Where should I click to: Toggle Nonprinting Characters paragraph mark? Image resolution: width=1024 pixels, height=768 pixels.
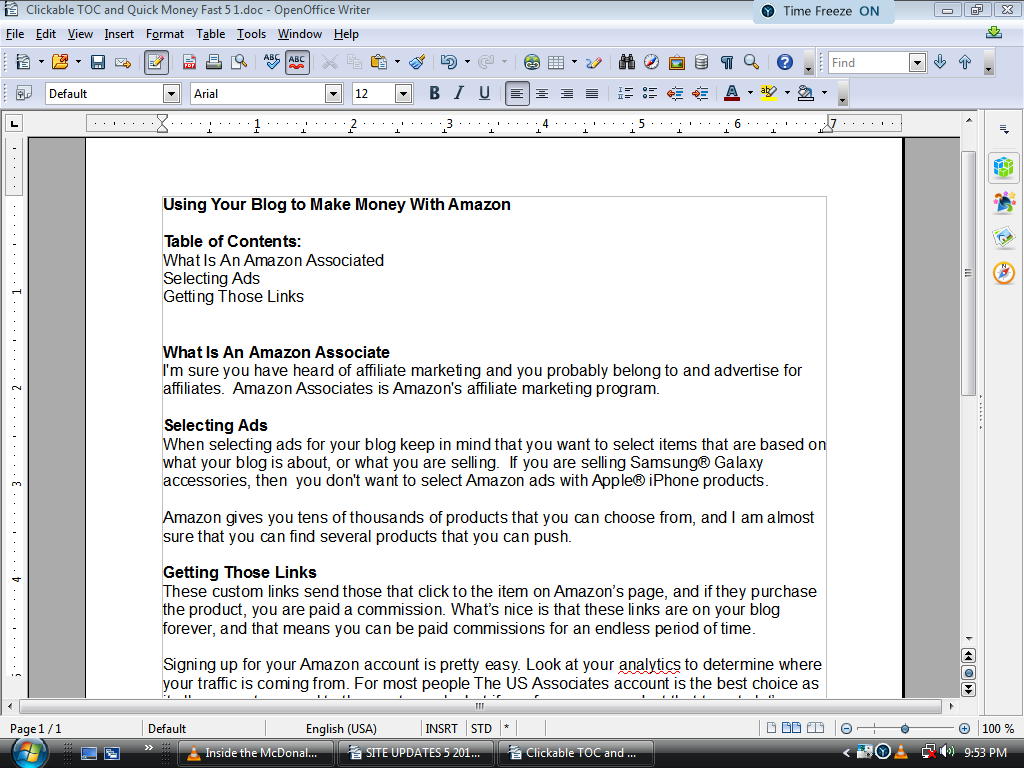727,62
